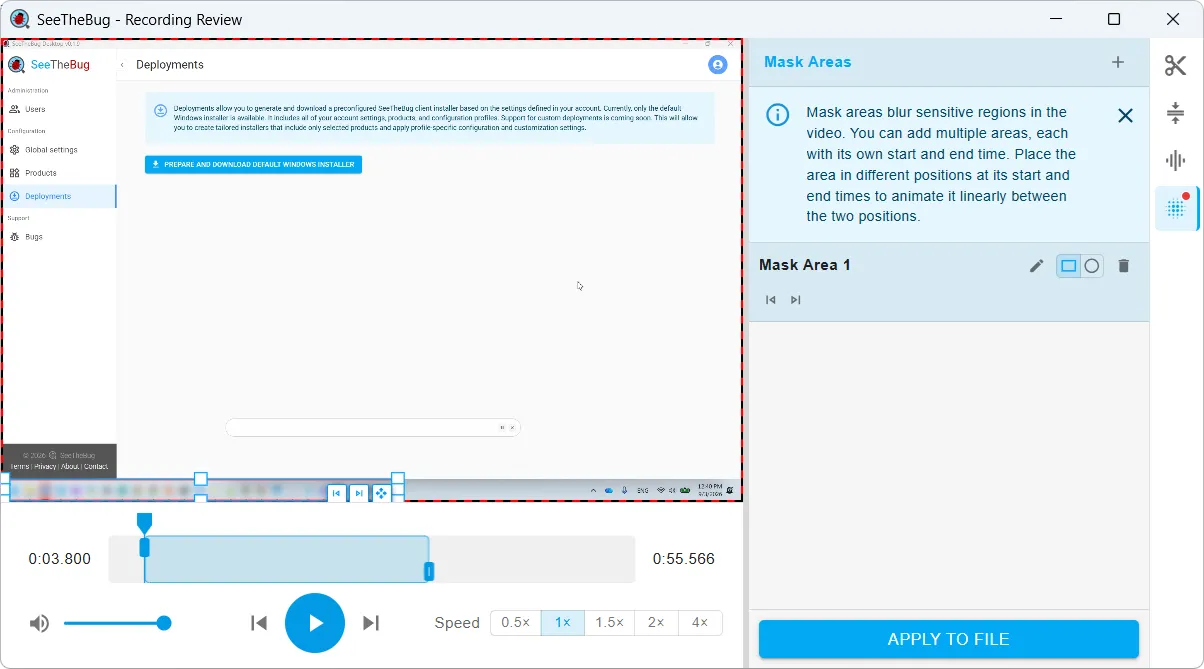This screenshot has height=669, width=1204.
Task: Set playback speed to 1×
Action: coord(563,622)
